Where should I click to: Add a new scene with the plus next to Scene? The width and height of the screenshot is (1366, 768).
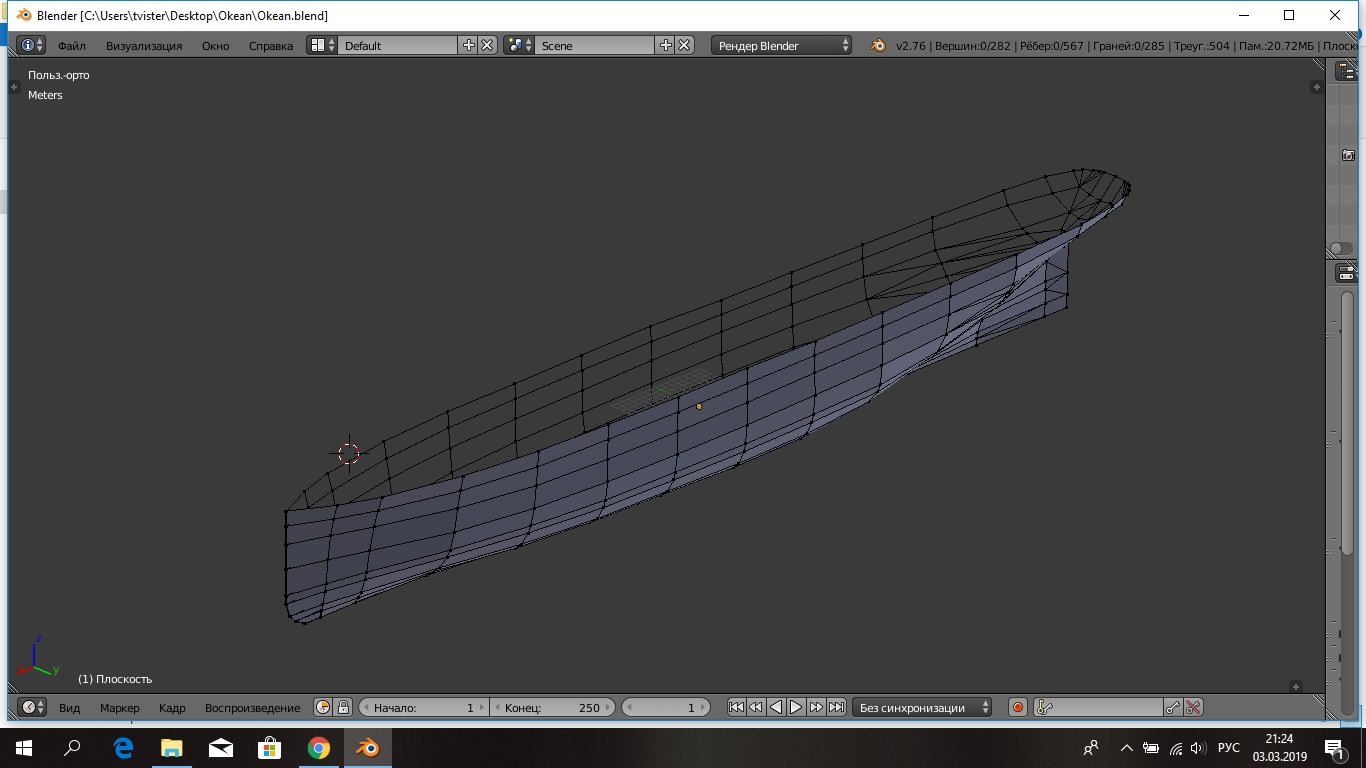click(x=666, y=45)
